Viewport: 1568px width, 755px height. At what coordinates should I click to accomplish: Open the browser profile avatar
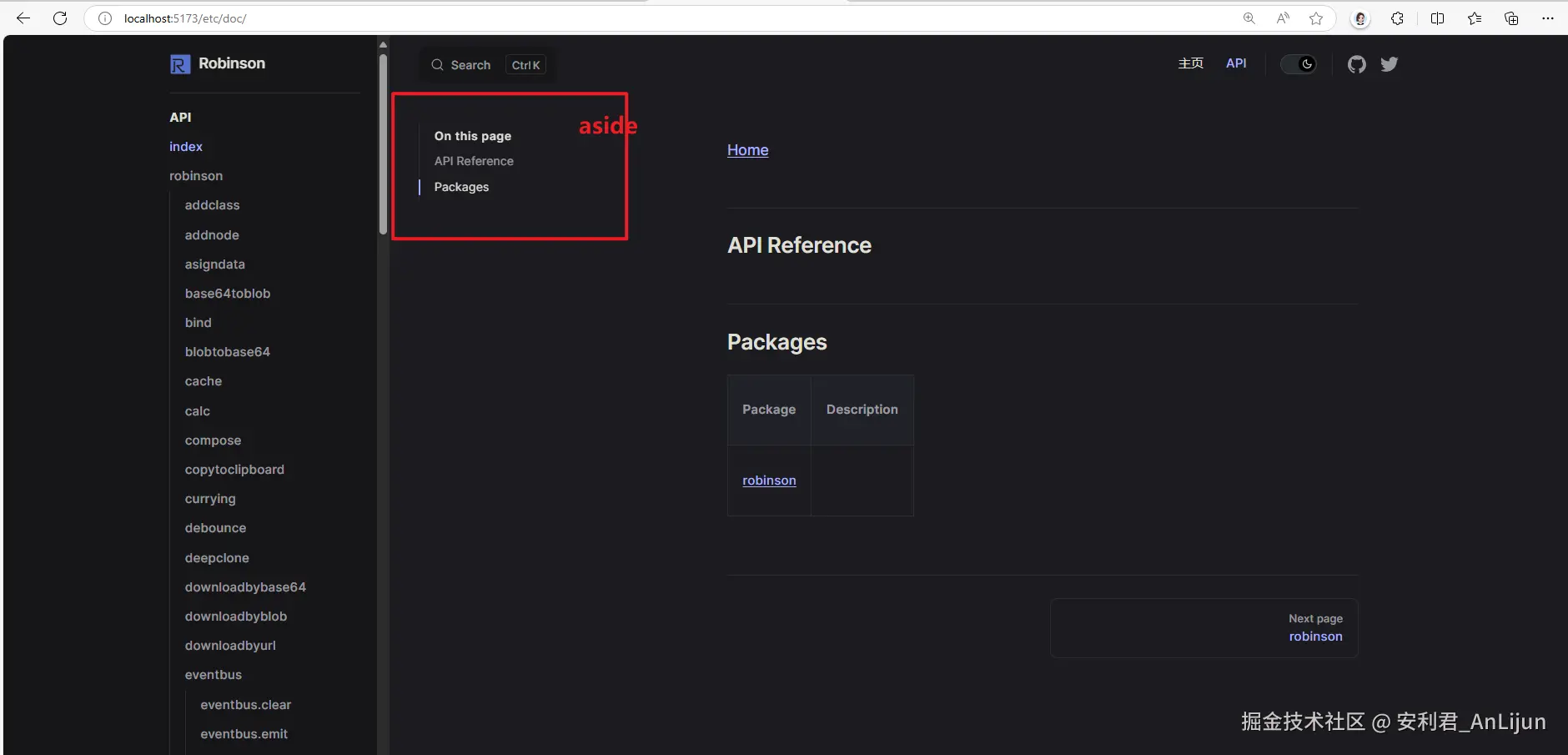1360,18
